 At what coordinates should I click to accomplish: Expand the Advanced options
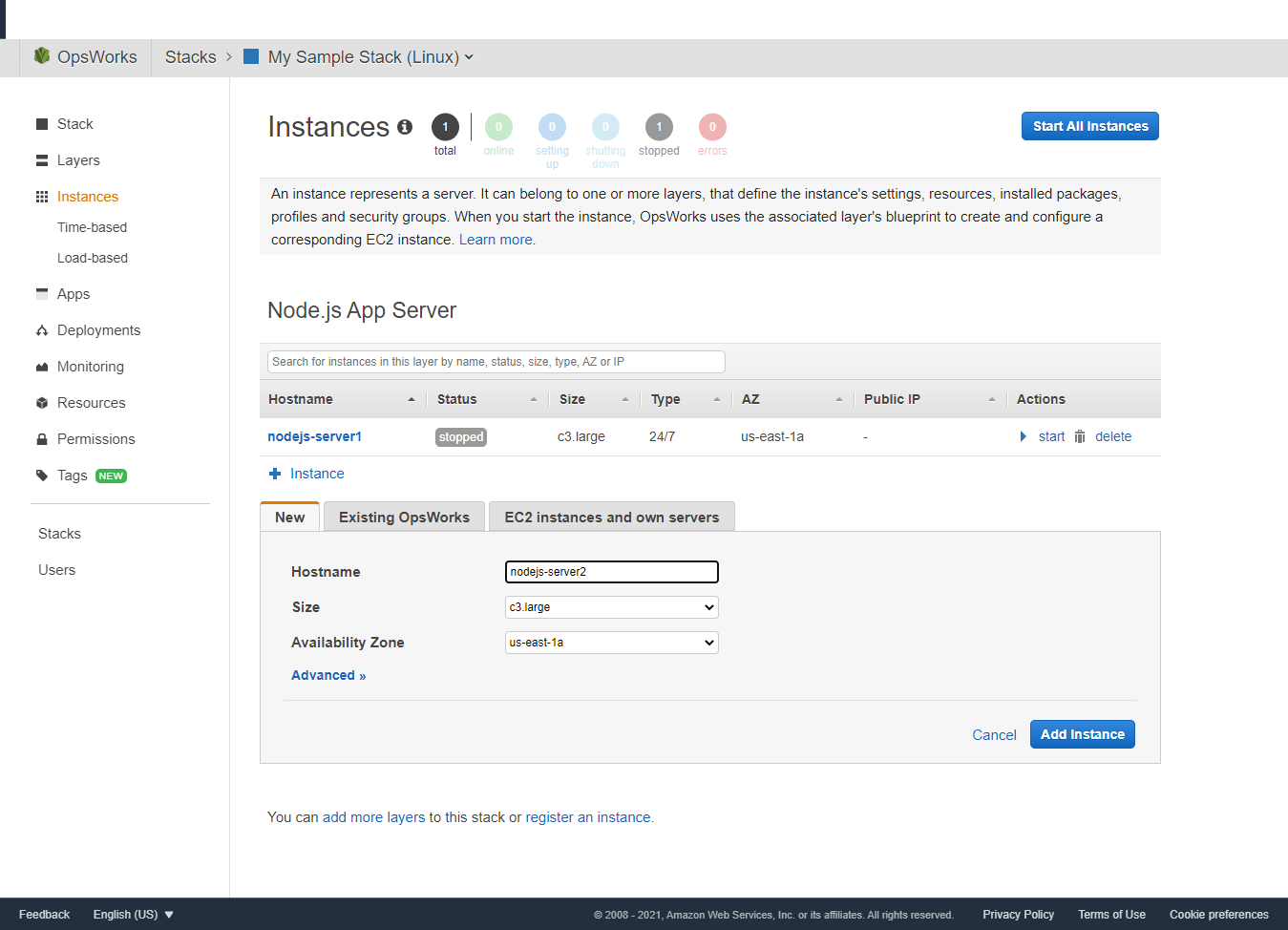click(328, 675)
